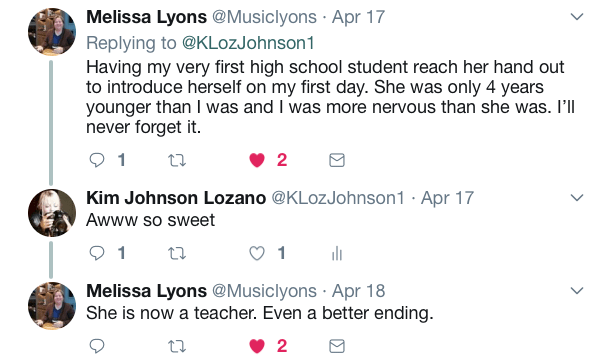Like Kim's "Awww so sweet" tweet
608x360 pixels.
point(257,253)
